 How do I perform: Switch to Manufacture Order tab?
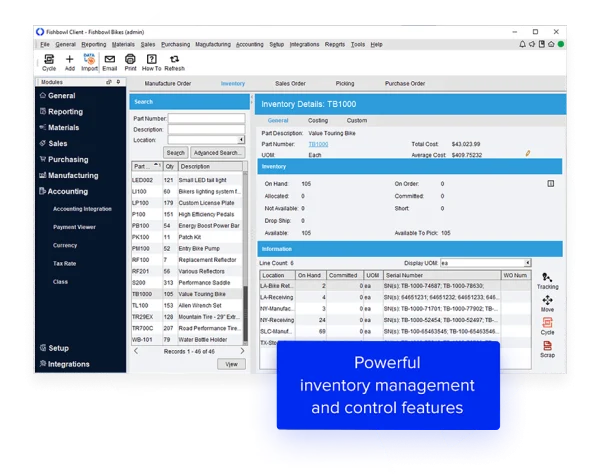point(168,83)
